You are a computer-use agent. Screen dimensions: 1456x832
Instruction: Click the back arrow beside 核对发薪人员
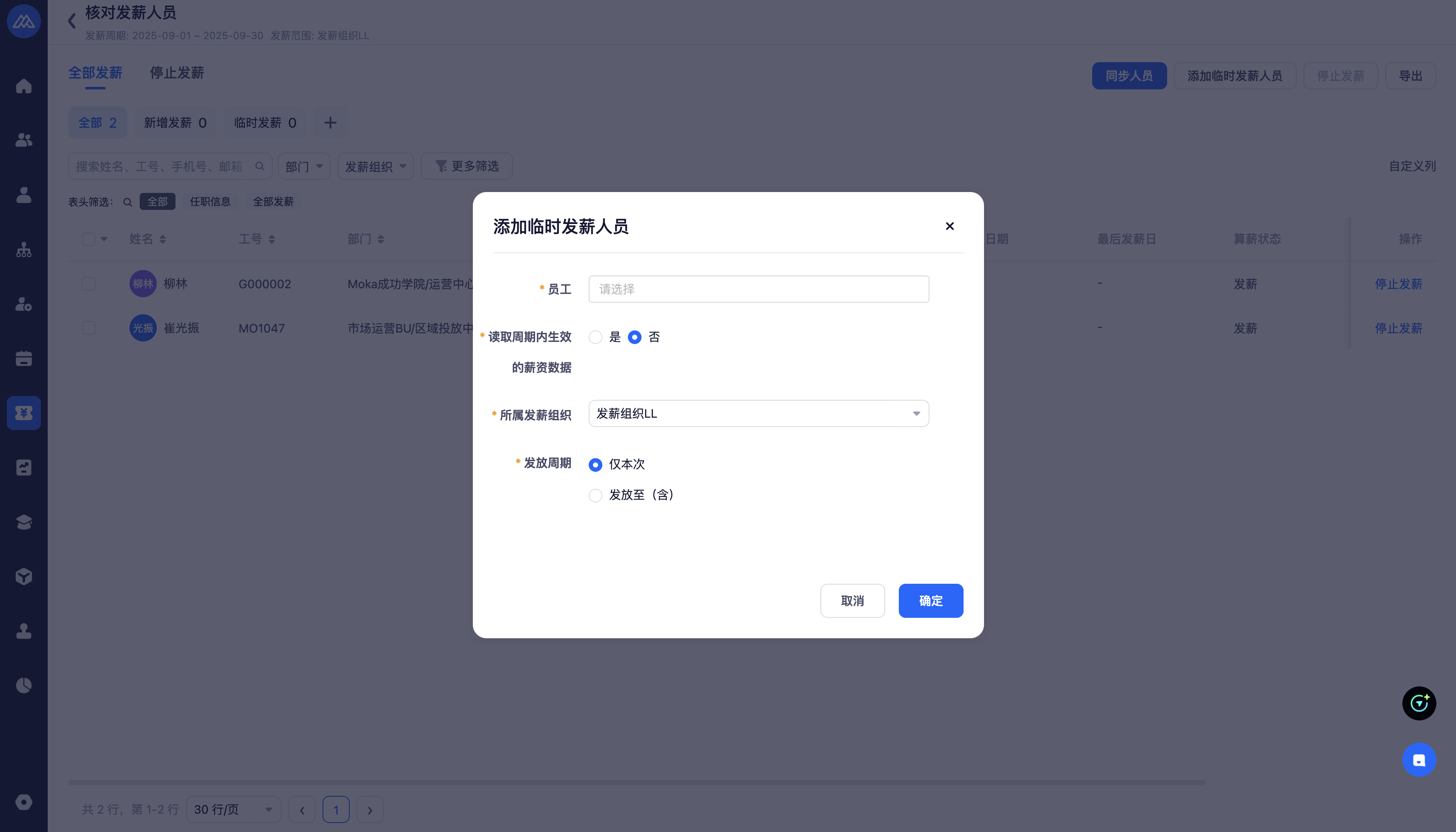point(72,21)
